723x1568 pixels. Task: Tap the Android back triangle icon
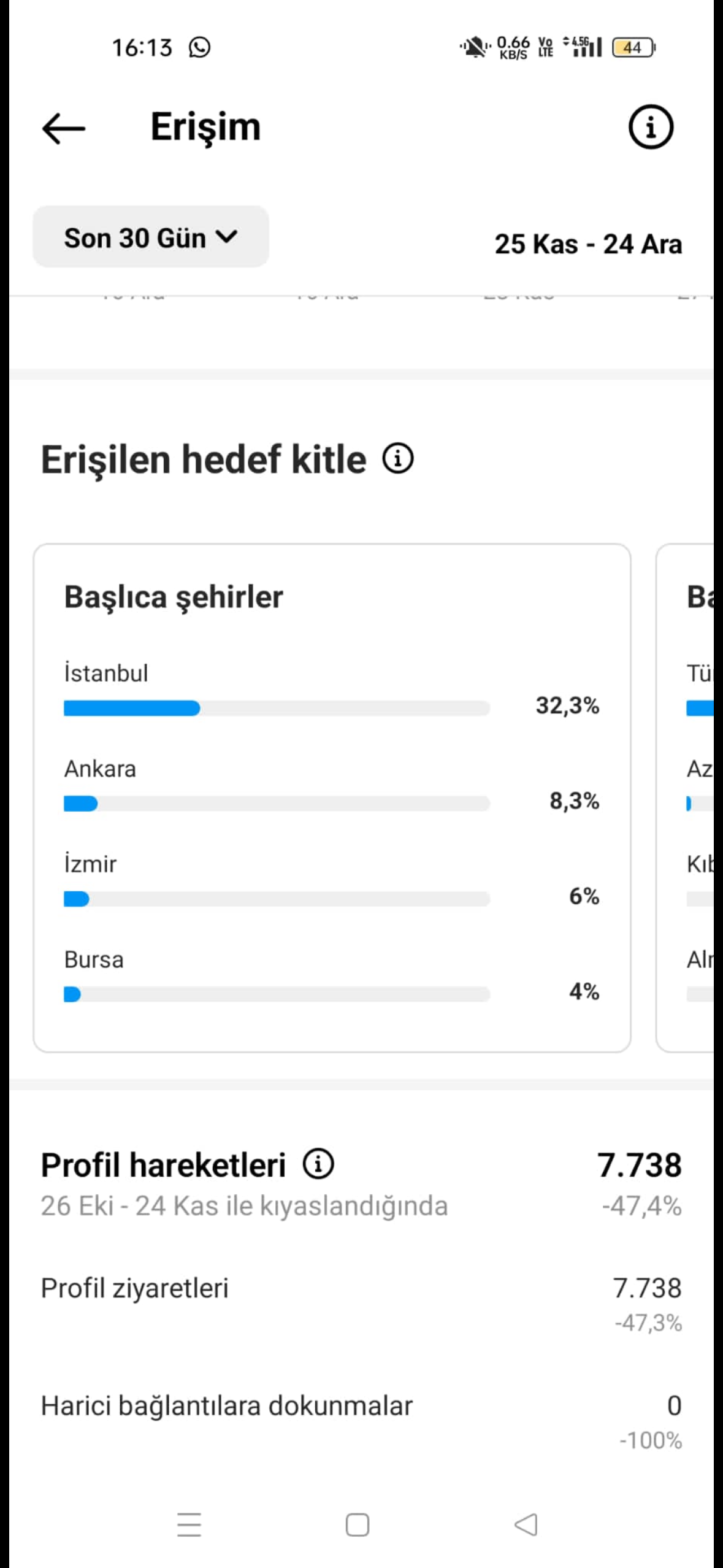[526, 1524]
